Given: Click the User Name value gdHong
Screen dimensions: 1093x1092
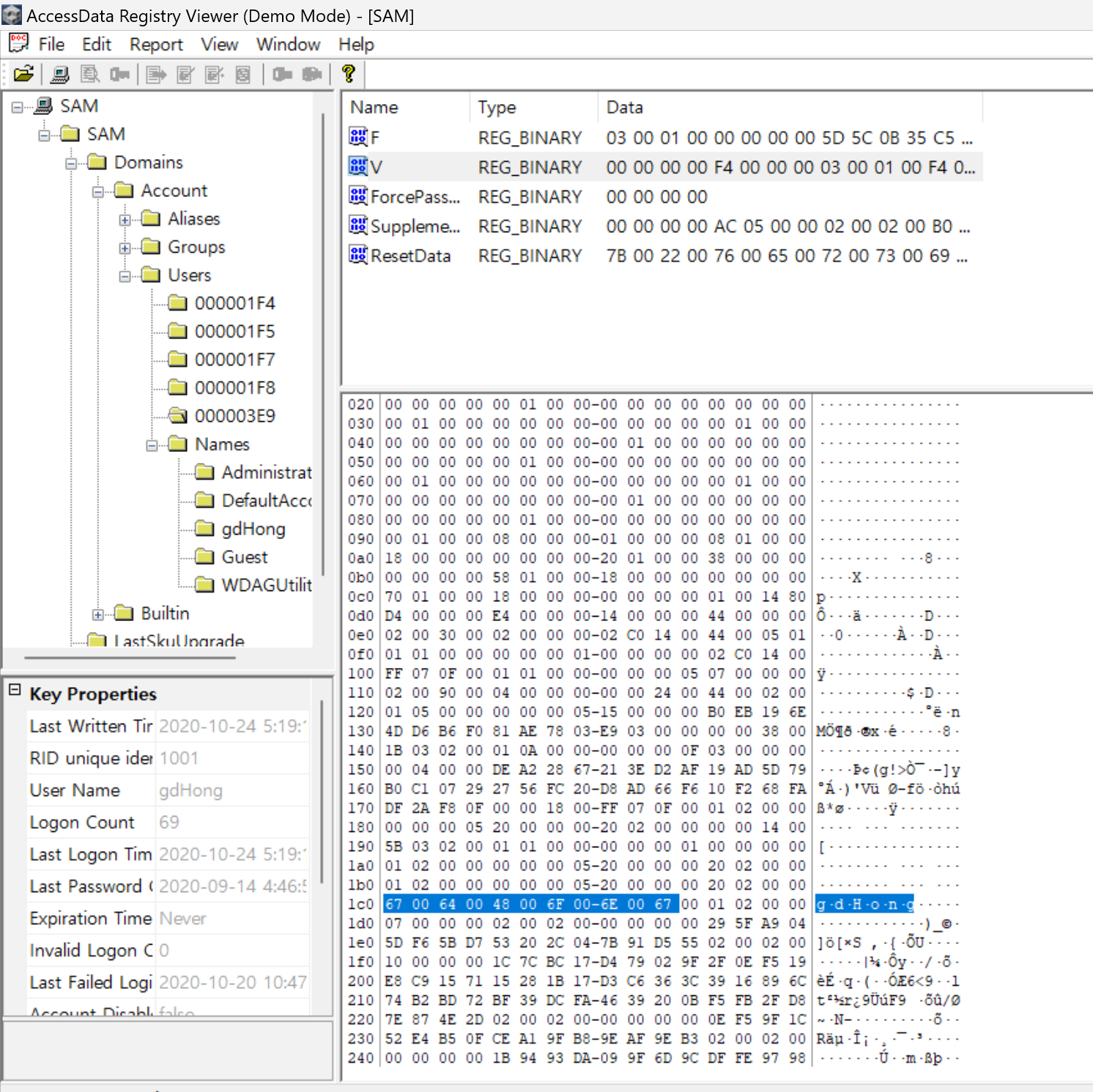Looking at the screenshot, I should tap(190, 790).
